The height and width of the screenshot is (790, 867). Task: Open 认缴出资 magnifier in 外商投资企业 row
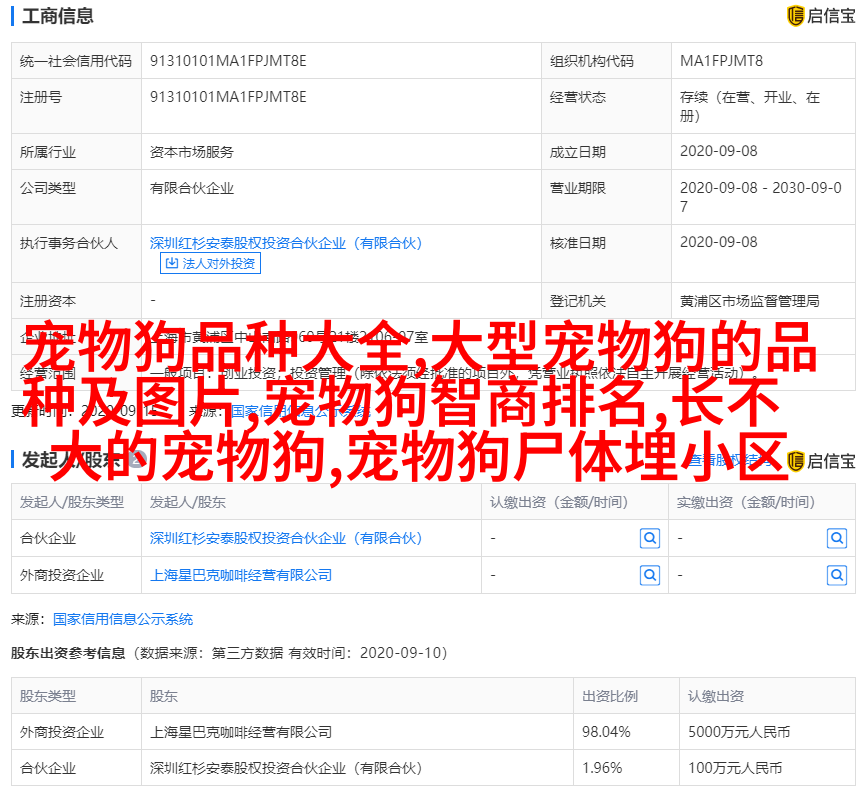(x=650, y=575)
